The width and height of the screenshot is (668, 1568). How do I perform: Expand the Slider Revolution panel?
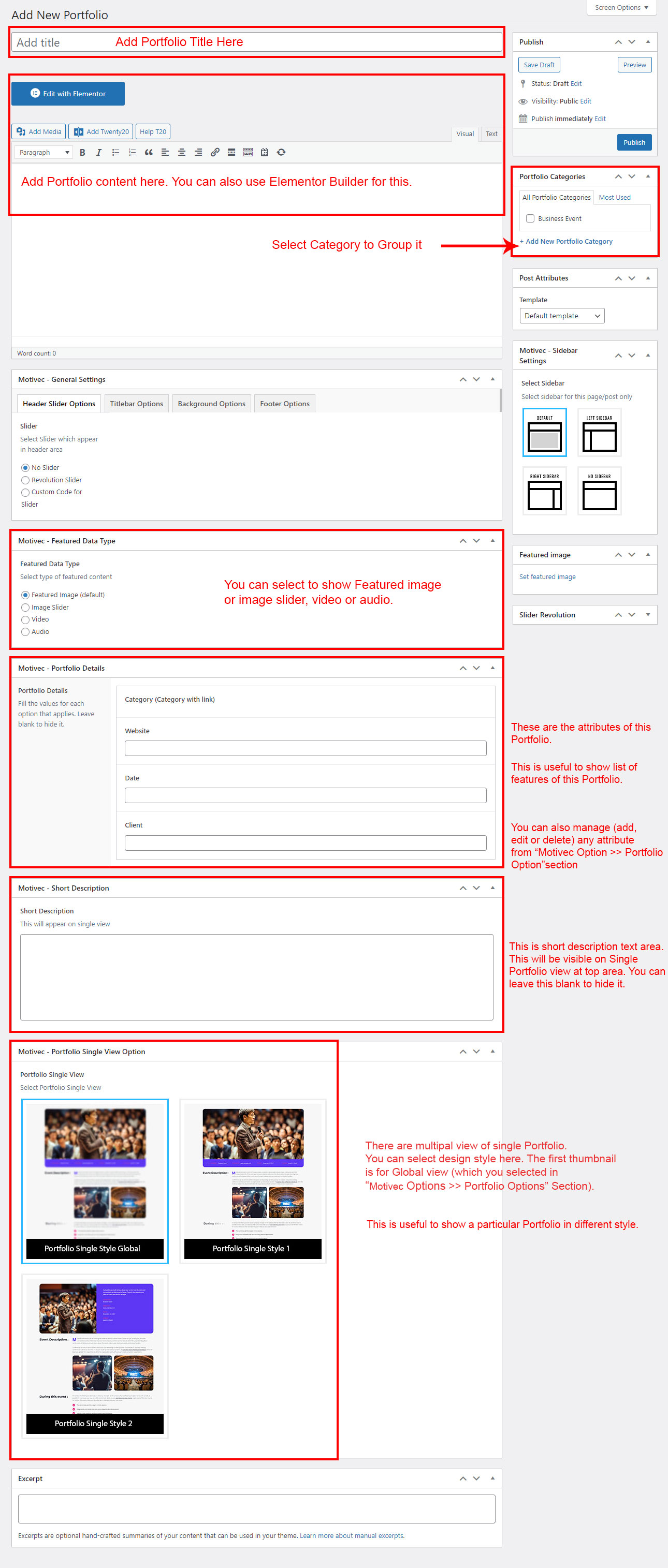pos(647,615)
